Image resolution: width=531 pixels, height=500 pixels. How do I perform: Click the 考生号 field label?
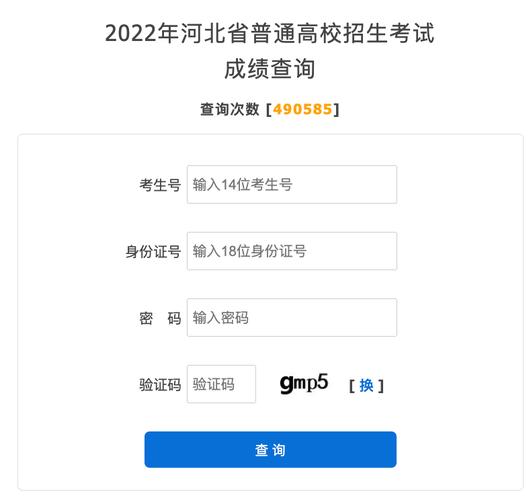(x=160, y=185)
